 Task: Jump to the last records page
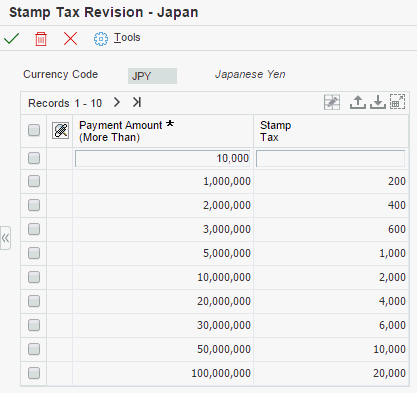pos(137,102)
